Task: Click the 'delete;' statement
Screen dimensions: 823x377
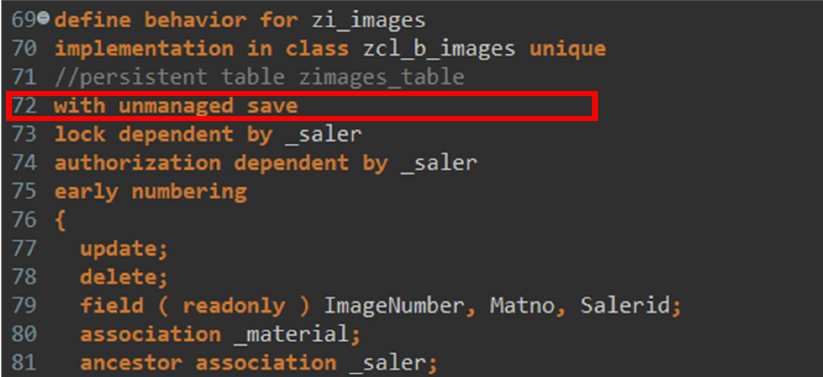Action: point(124,277)
